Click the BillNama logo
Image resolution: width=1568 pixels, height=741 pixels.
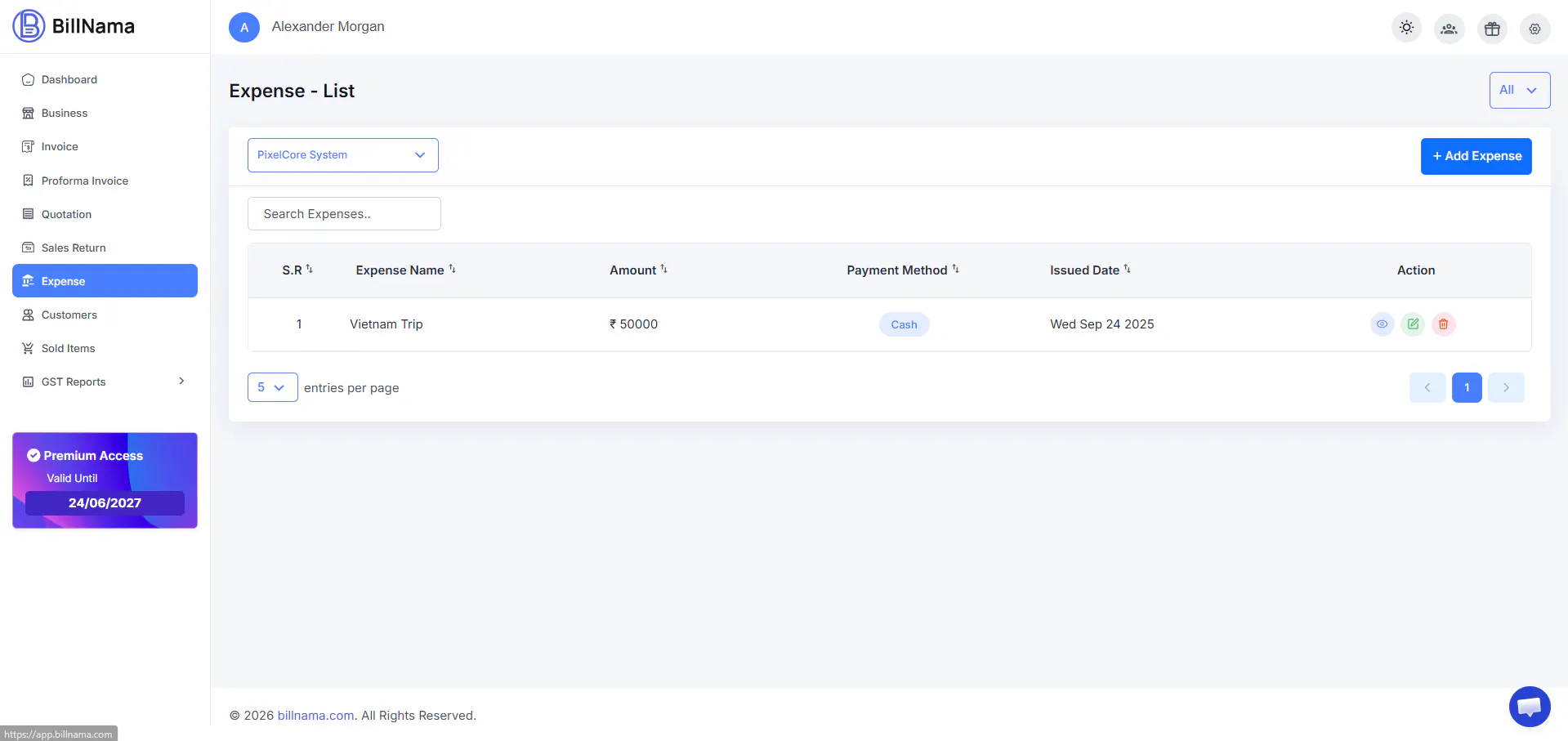click(74, 26)
